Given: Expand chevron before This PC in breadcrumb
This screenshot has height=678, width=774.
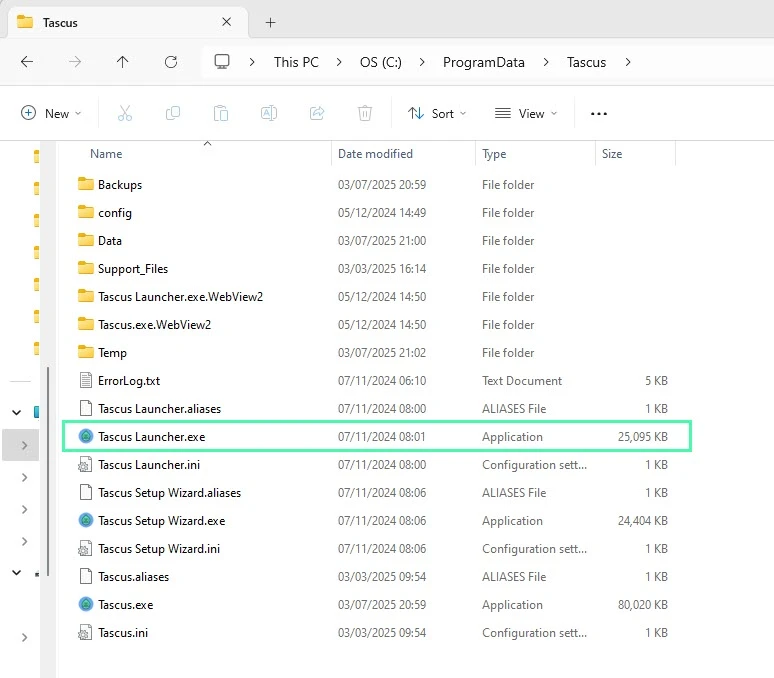Looking at the screenshot, I should point(252,62).
